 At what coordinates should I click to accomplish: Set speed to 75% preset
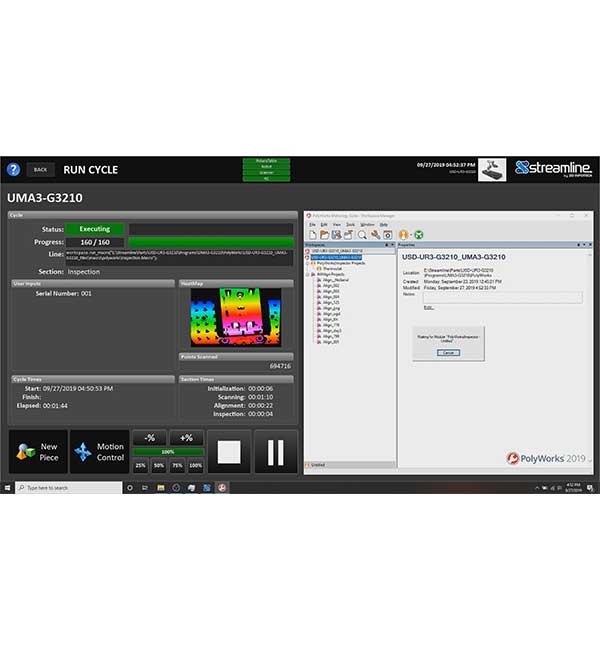click(x=176, y=465)
